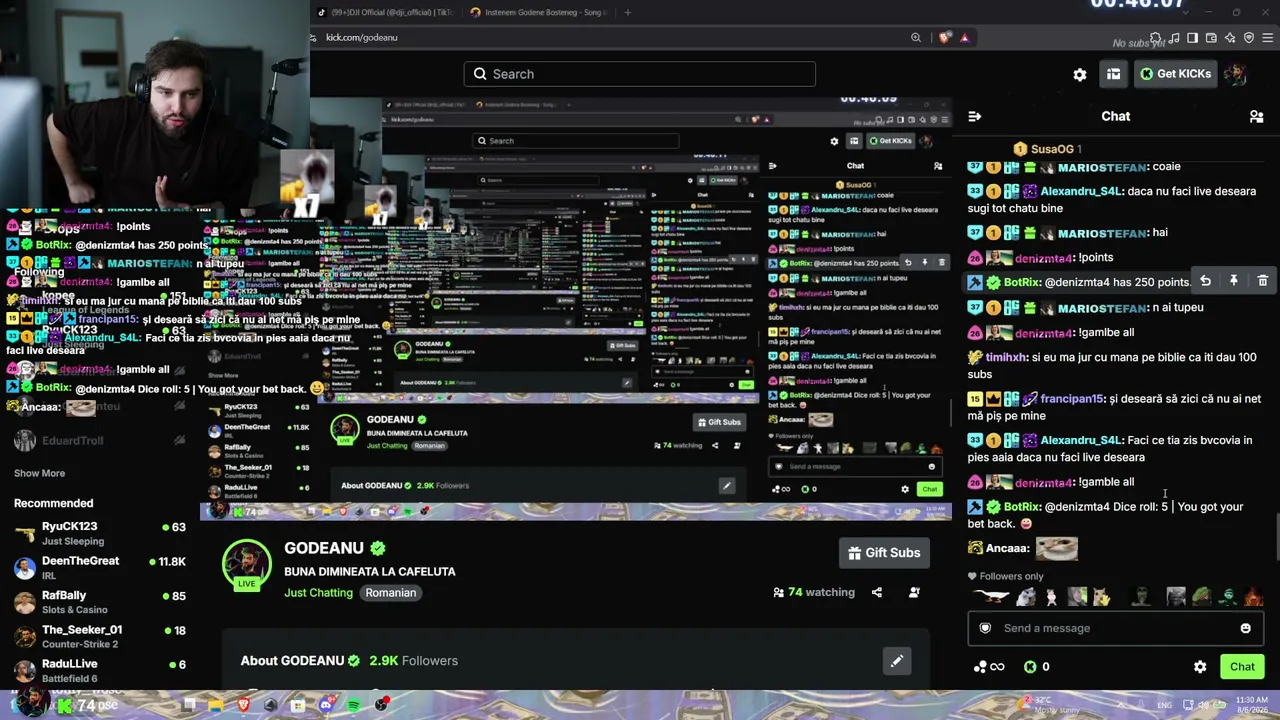Click the Gift Subs button
The height and width of the screenshot is (720, 1280).
tap(884, 553)
